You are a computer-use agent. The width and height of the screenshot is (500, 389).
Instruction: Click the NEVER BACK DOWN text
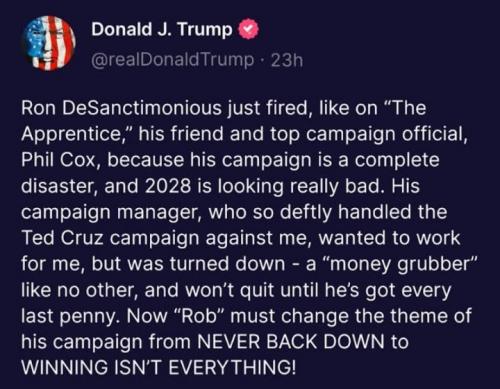291,342
